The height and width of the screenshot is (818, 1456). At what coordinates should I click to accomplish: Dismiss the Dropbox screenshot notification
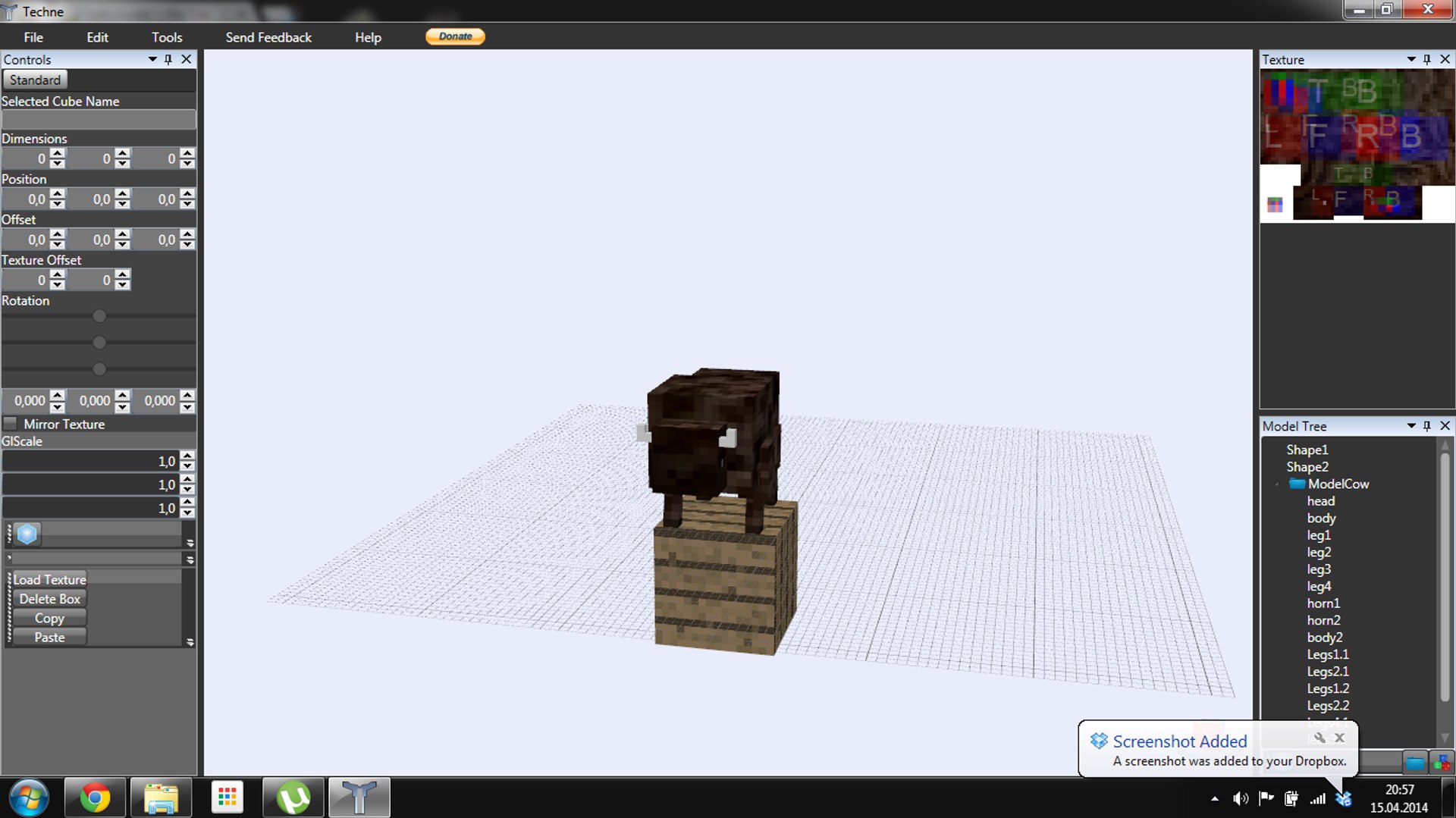(x=1340, y=738)
